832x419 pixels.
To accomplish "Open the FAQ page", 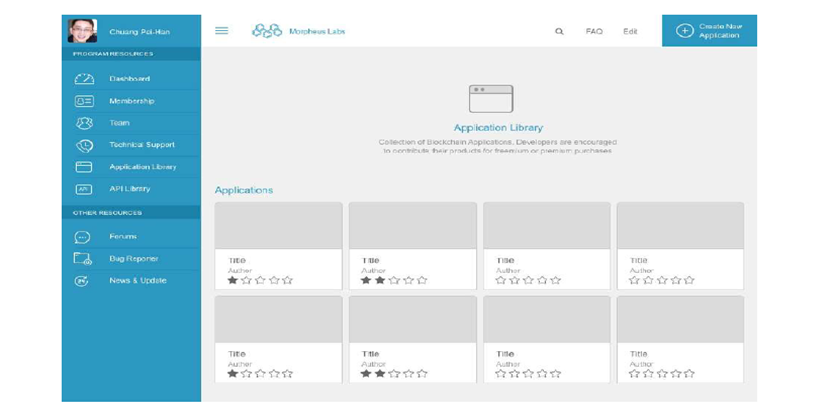I will click(594, 31).
